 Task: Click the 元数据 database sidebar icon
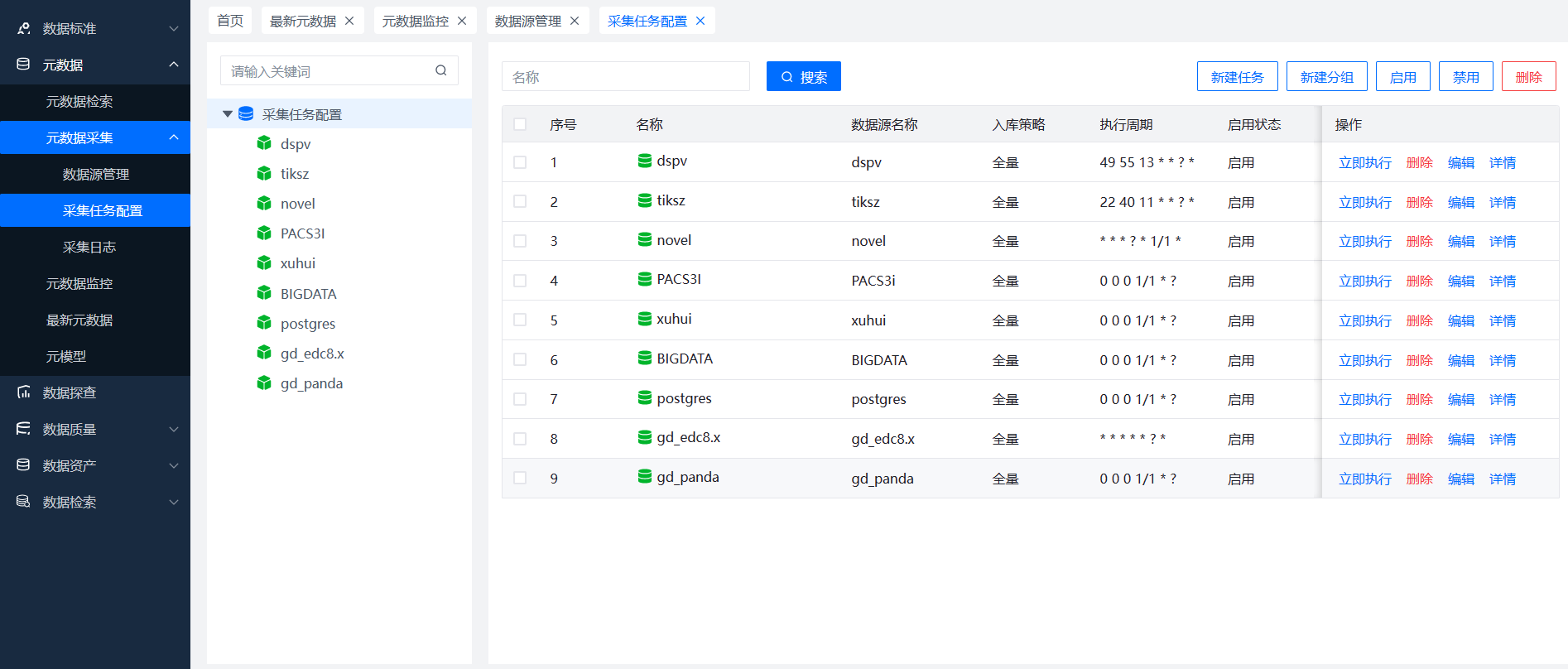point(24,65)
